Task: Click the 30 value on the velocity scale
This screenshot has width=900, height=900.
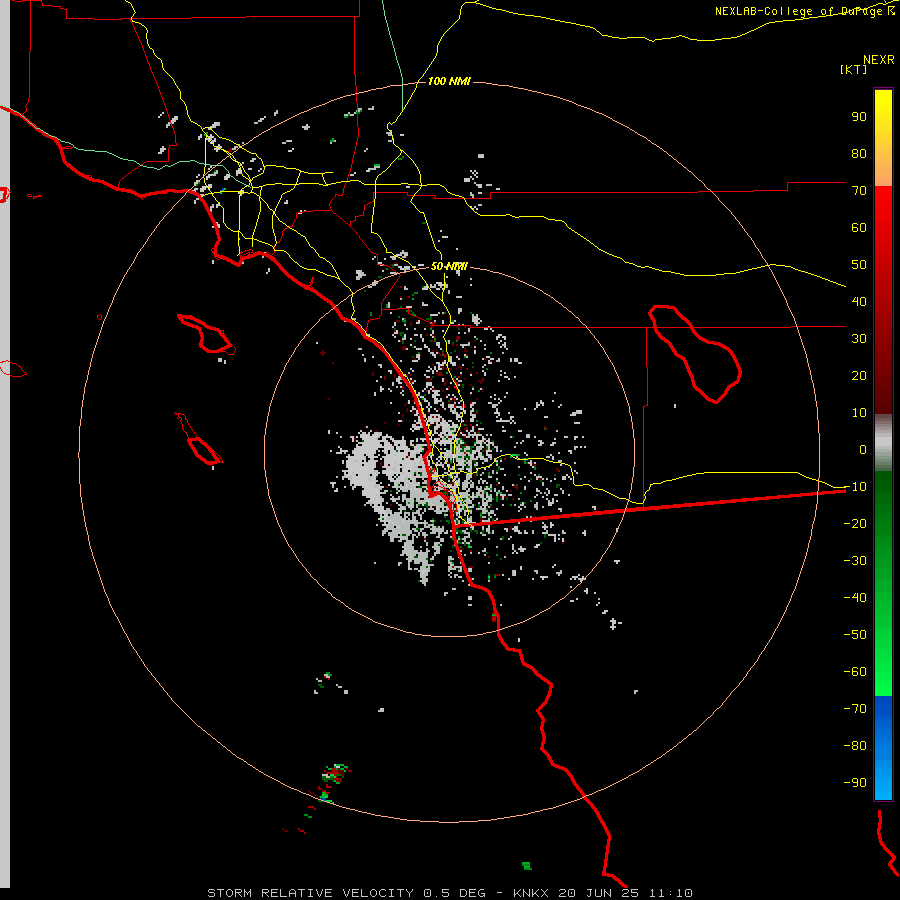Action: (859, 339)
